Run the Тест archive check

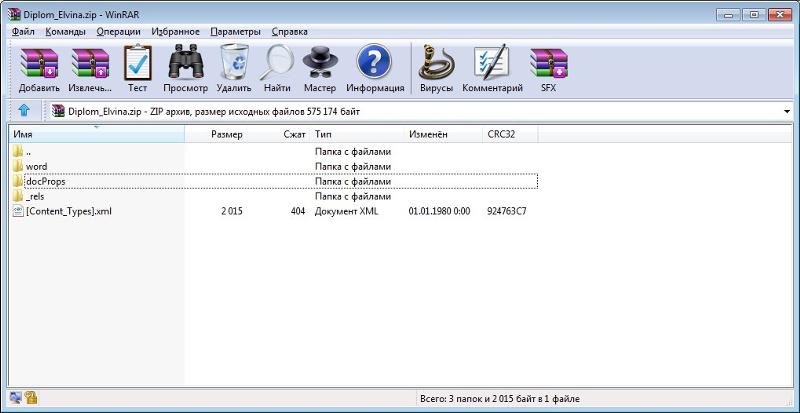[138, 62]
